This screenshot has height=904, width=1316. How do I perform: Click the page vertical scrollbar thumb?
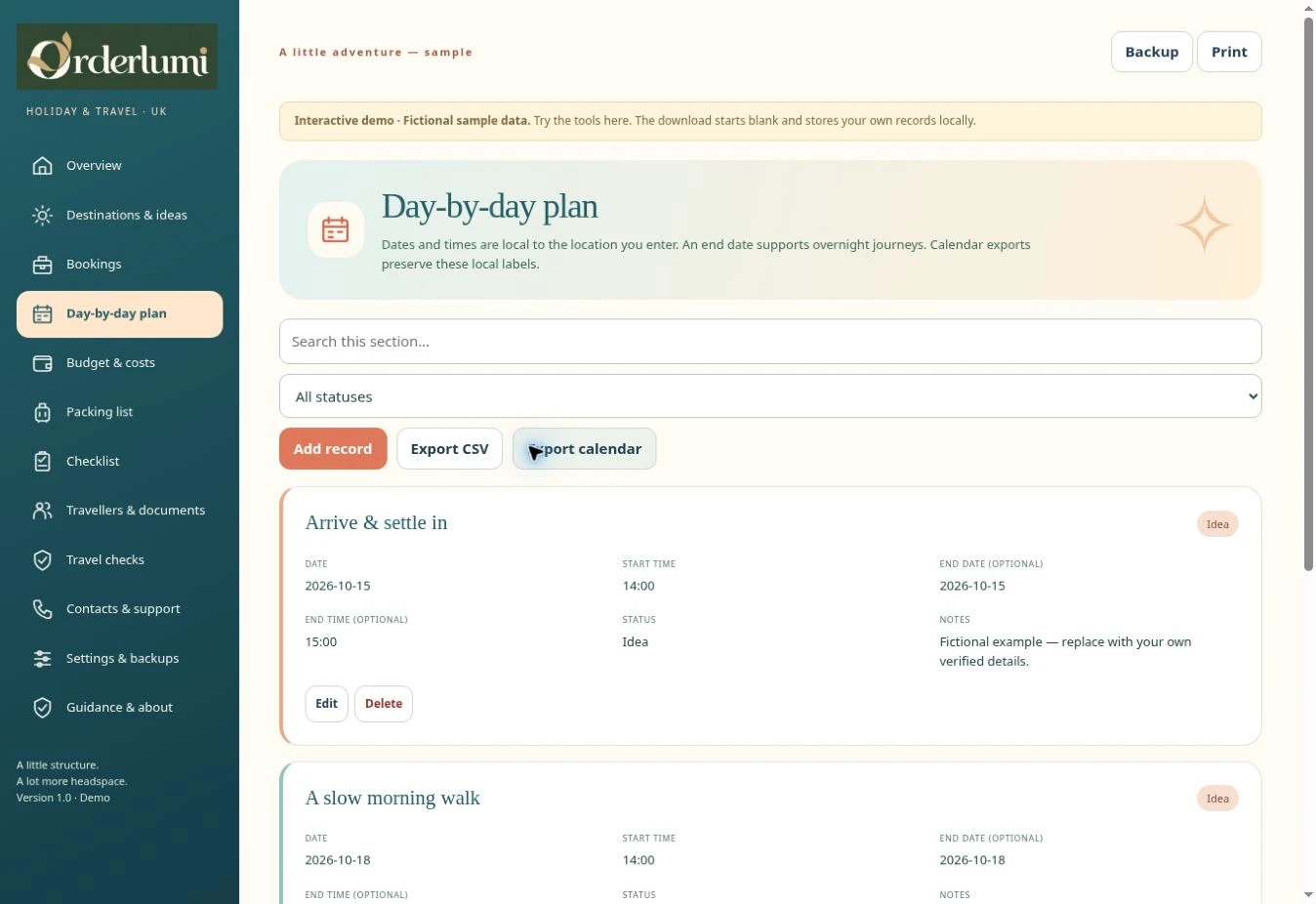coord(1308,293)
